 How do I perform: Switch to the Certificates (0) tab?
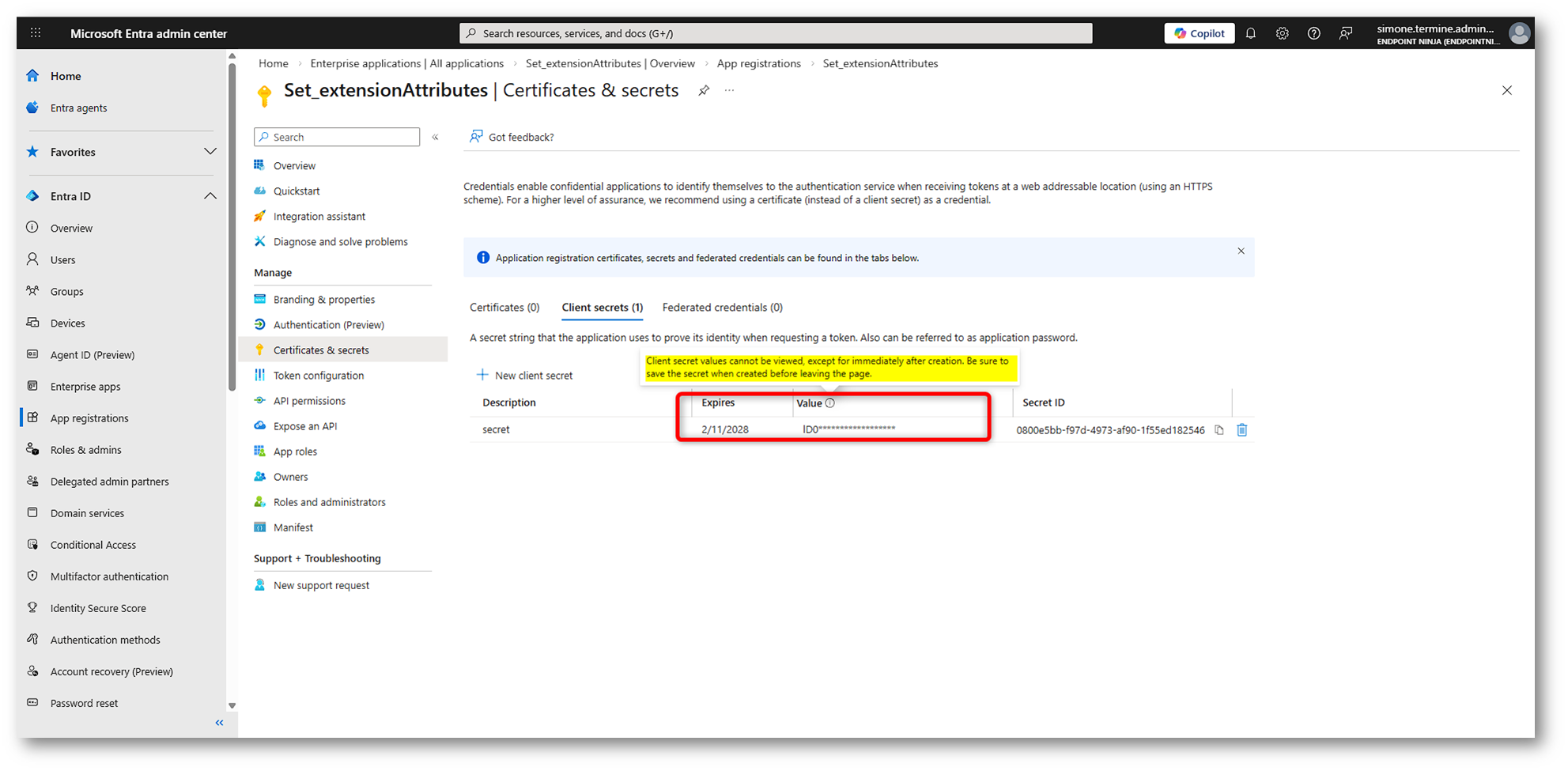pos(504,308)
